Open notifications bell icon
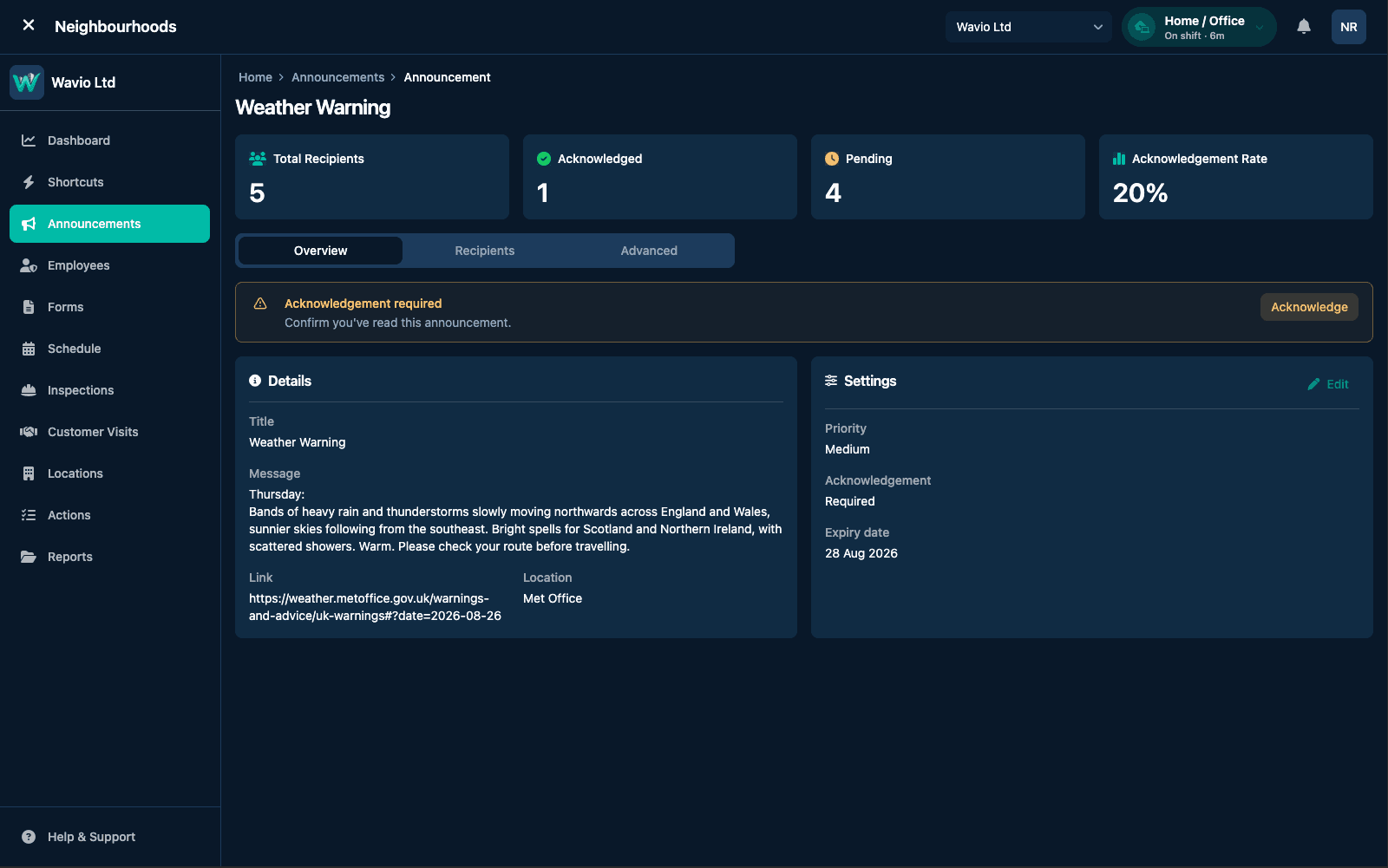This screenshot has height=868, width=1388. click(1304, 27)
